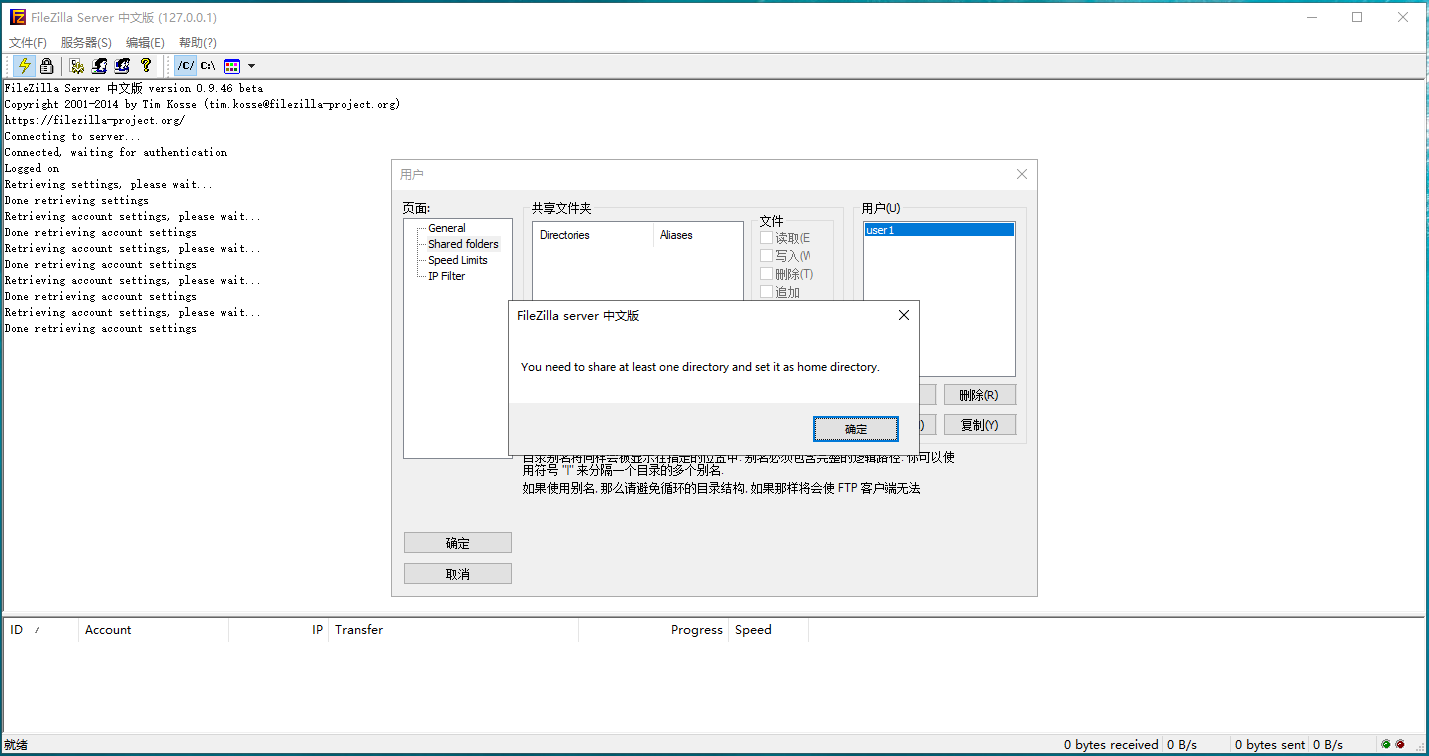Click the 删除(R) user button
The image size is (1429, 756).
point(979,395)
